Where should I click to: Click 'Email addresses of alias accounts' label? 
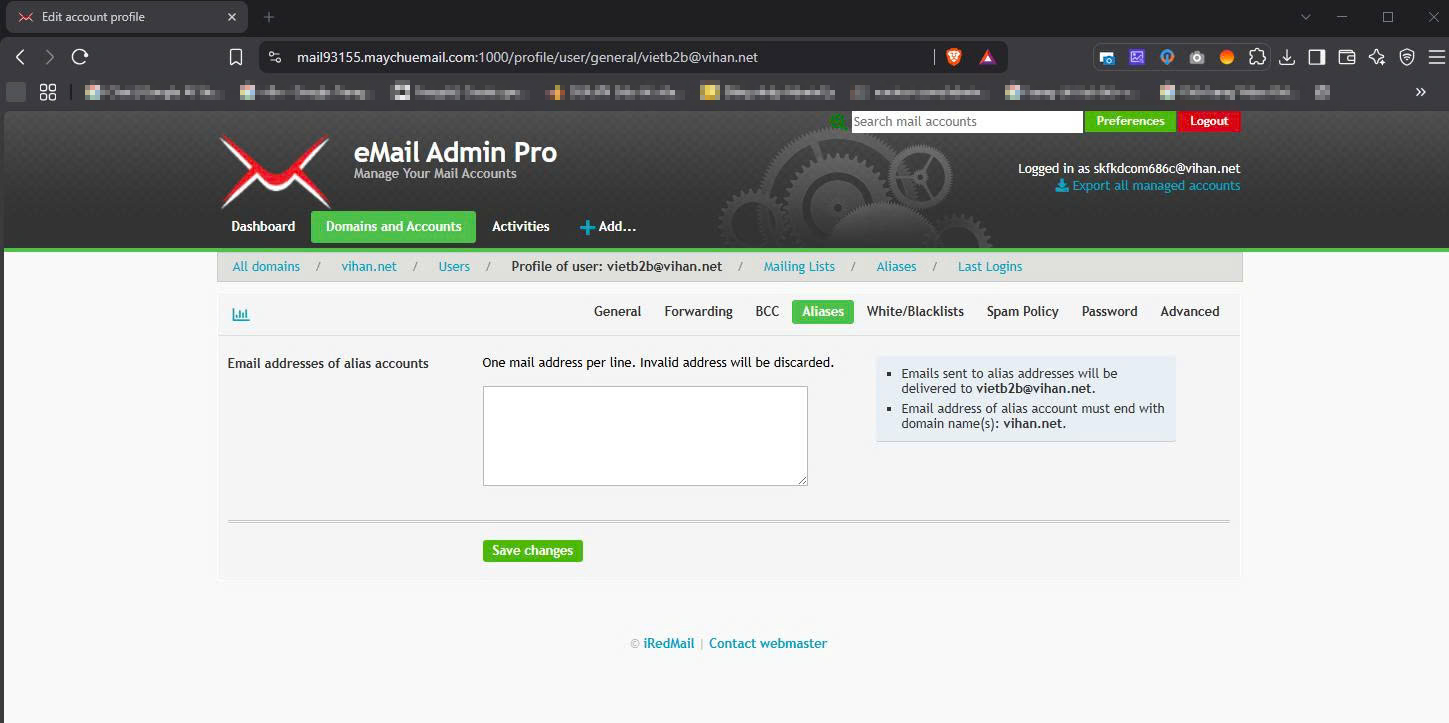[x=328, y=364]
